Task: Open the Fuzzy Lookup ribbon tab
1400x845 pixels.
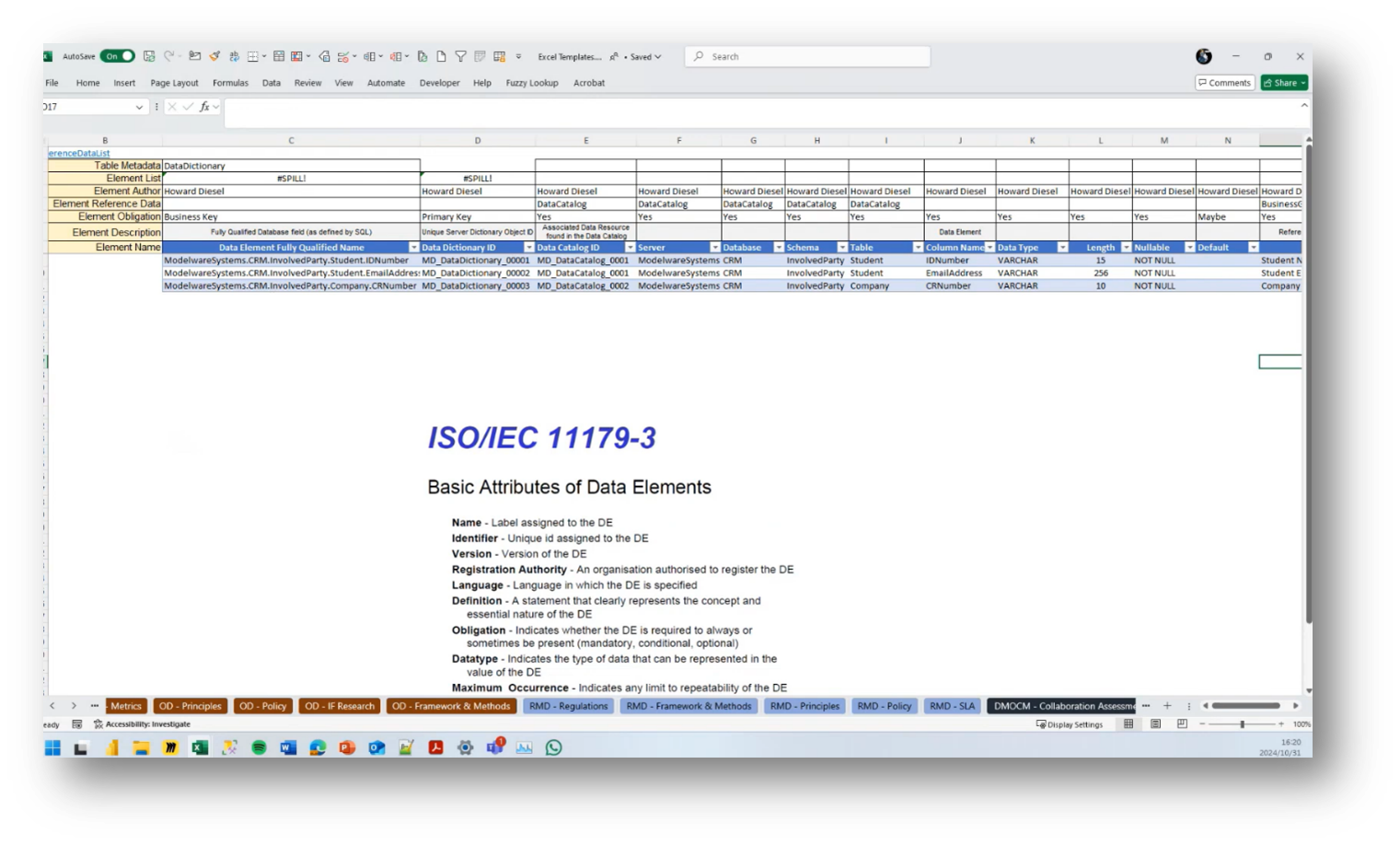Action: [x=532, y=83]
